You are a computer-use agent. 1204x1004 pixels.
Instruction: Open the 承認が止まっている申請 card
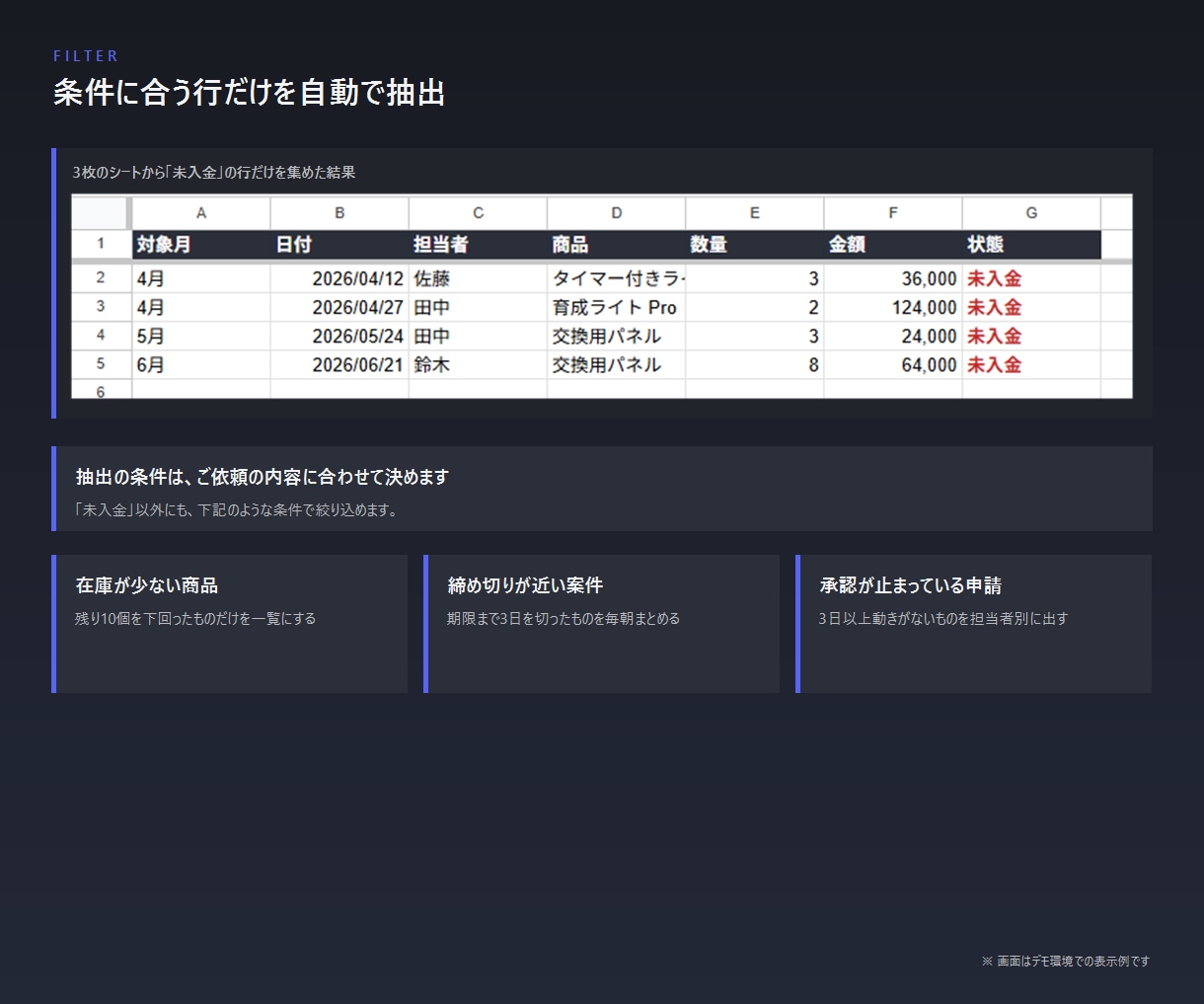[974, 624]
